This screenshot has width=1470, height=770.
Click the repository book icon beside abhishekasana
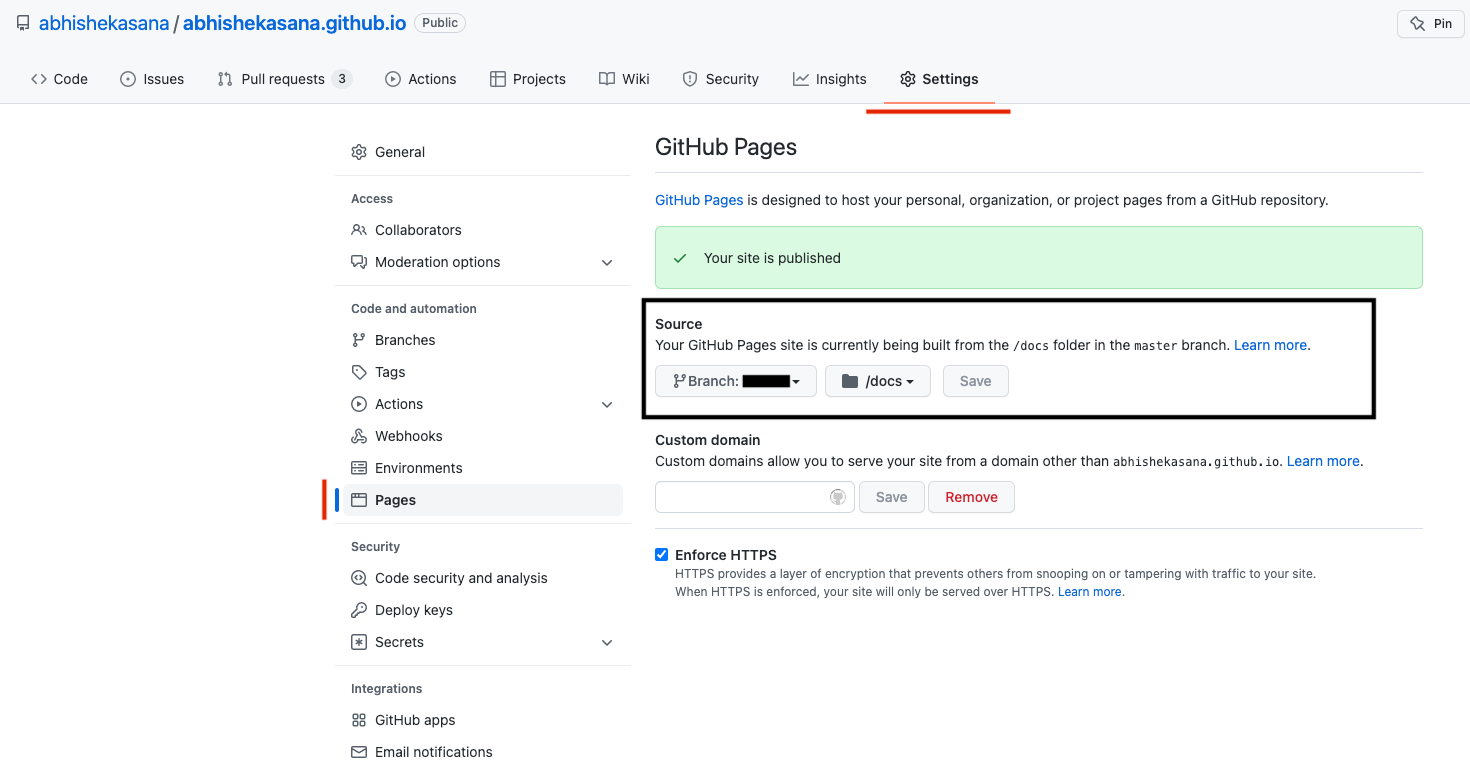coord(23,23)
